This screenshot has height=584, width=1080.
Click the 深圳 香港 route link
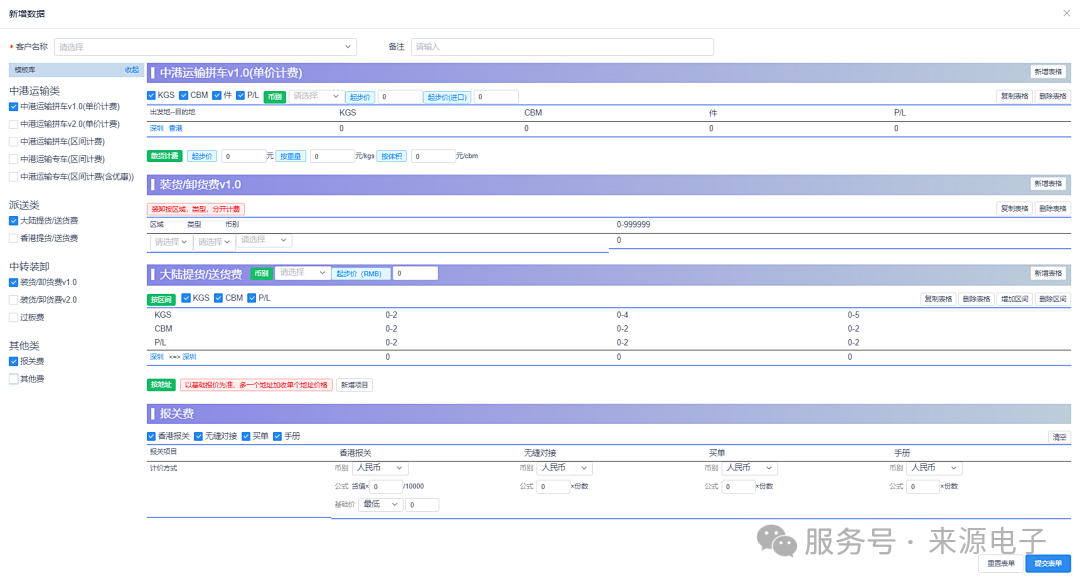tap(166, 129)
